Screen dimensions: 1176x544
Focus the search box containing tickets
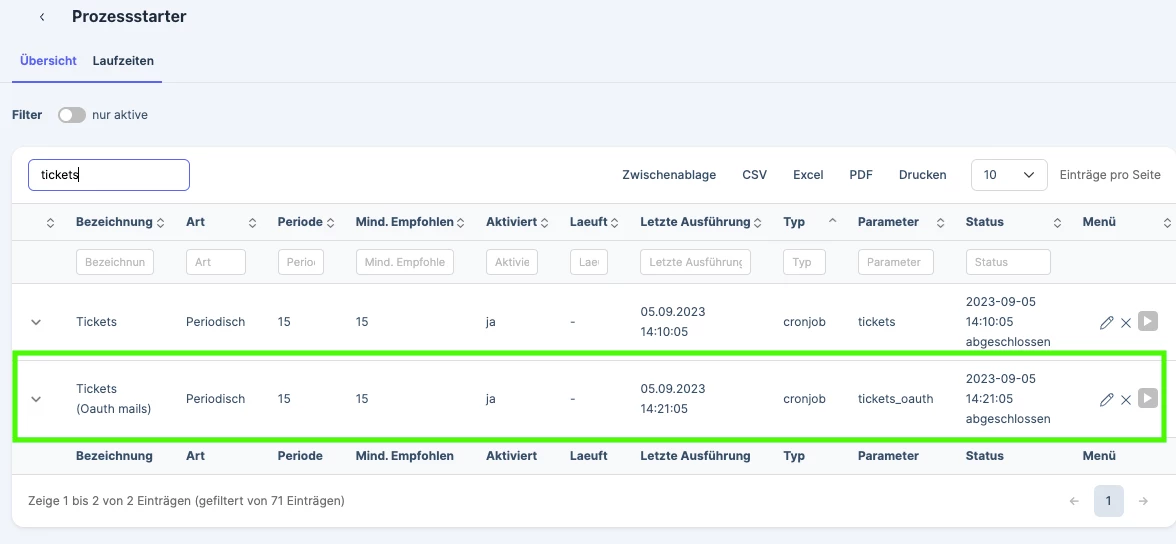coord(109,175)
